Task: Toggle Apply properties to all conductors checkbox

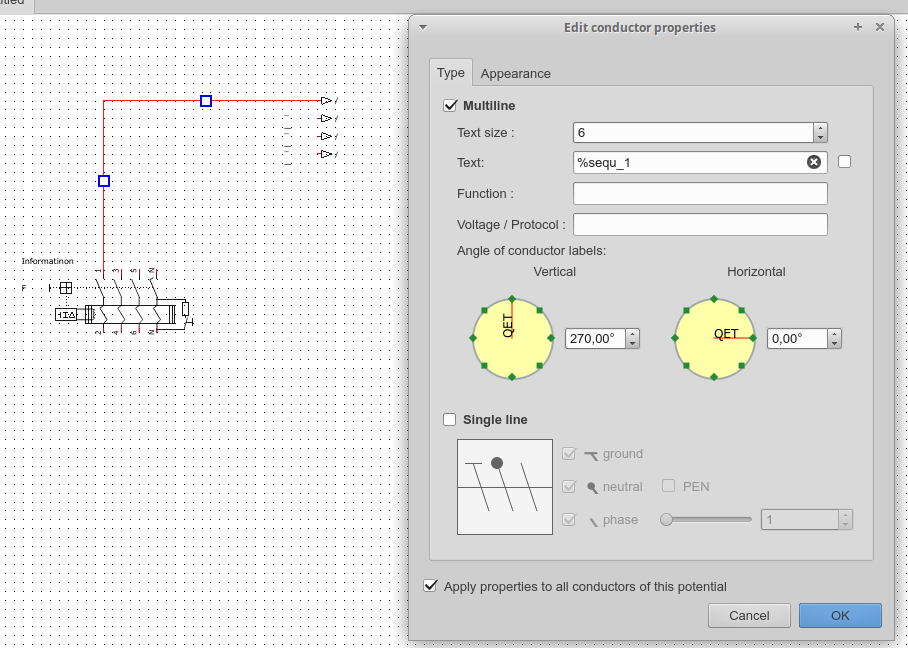Action: (x=431, y=586)
